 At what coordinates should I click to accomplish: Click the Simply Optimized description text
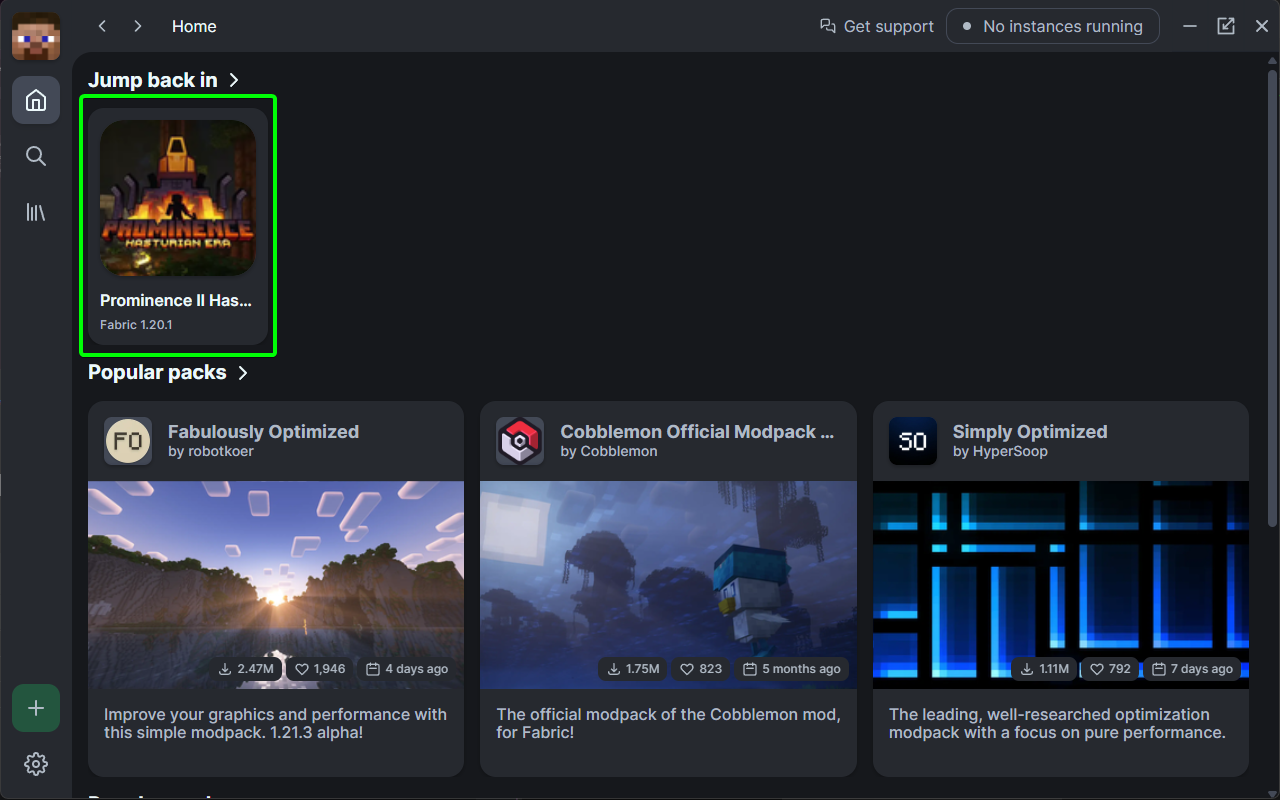pyautogui.click(x=1057, y=723)
